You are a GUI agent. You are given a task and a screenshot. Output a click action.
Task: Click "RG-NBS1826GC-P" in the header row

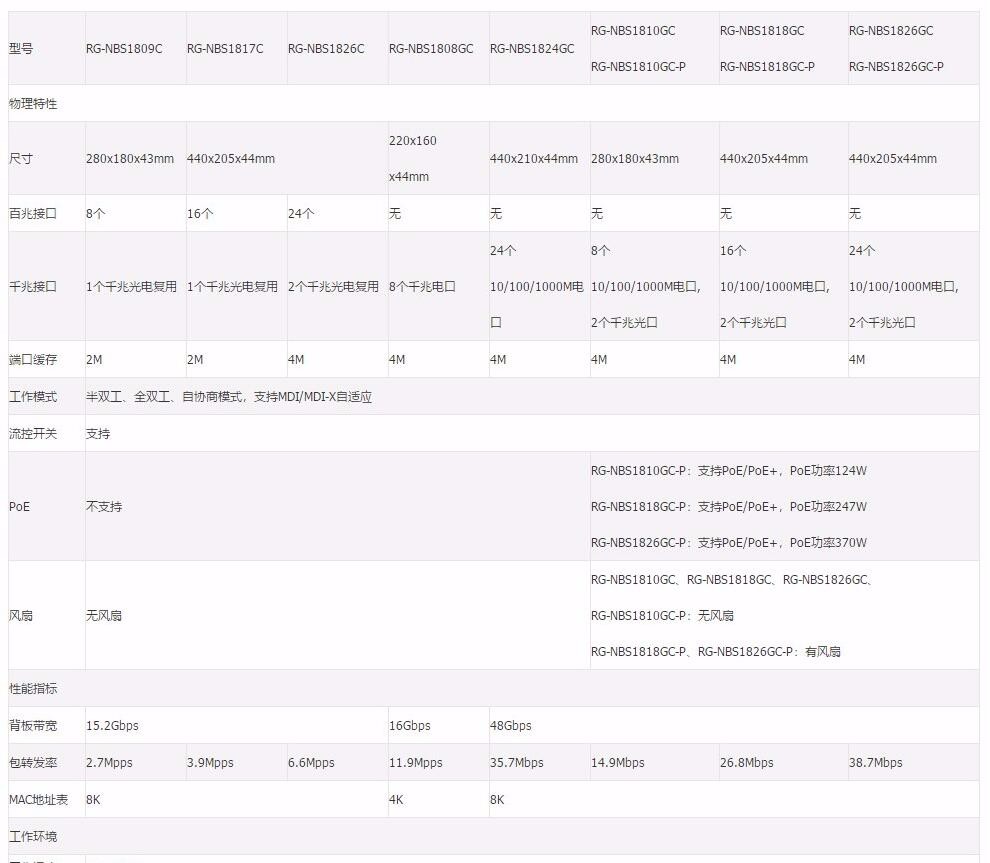tap(896, 67)
